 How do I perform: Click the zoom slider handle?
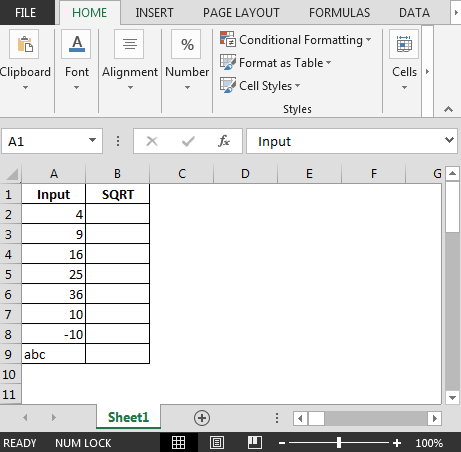pos(339,443)
